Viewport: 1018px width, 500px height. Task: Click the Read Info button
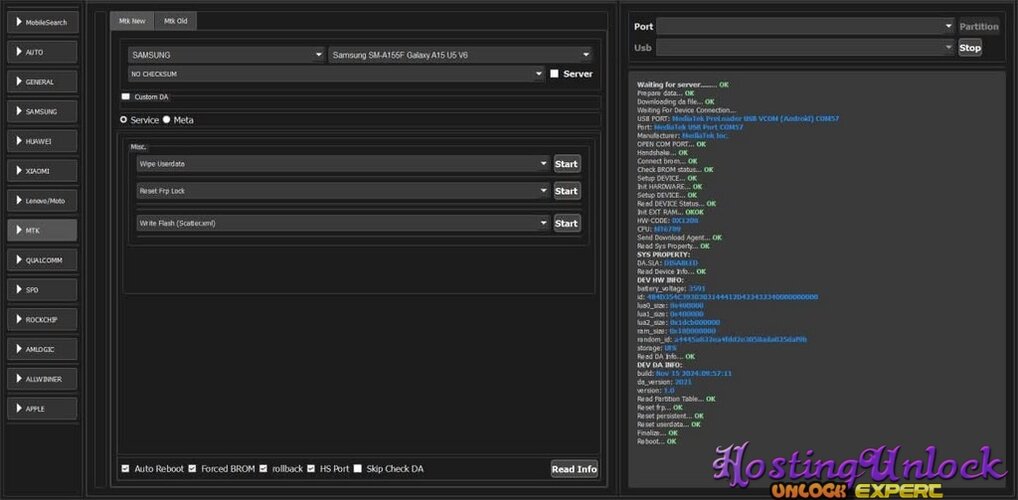tap(574, 469)
